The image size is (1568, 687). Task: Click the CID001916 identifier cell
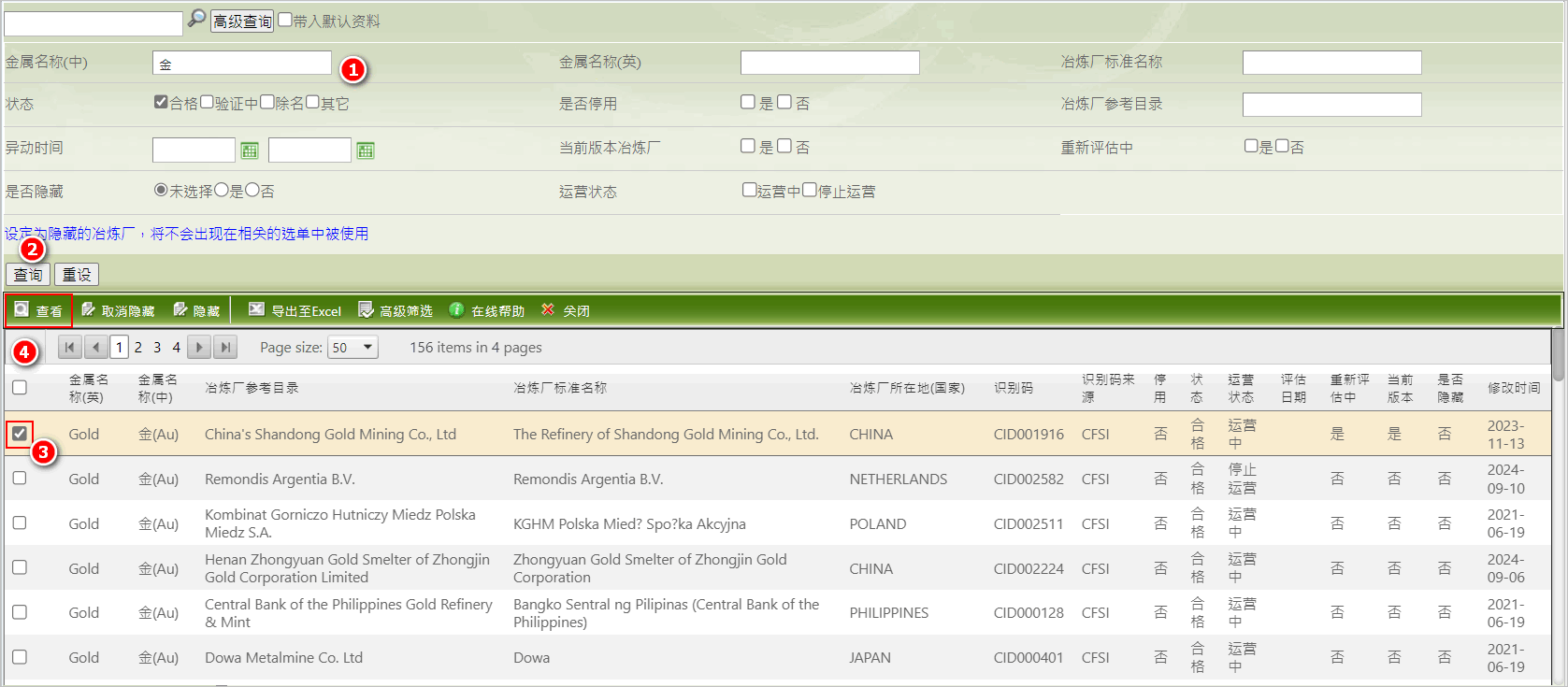pyautogui.click(x=1029, y=435)
